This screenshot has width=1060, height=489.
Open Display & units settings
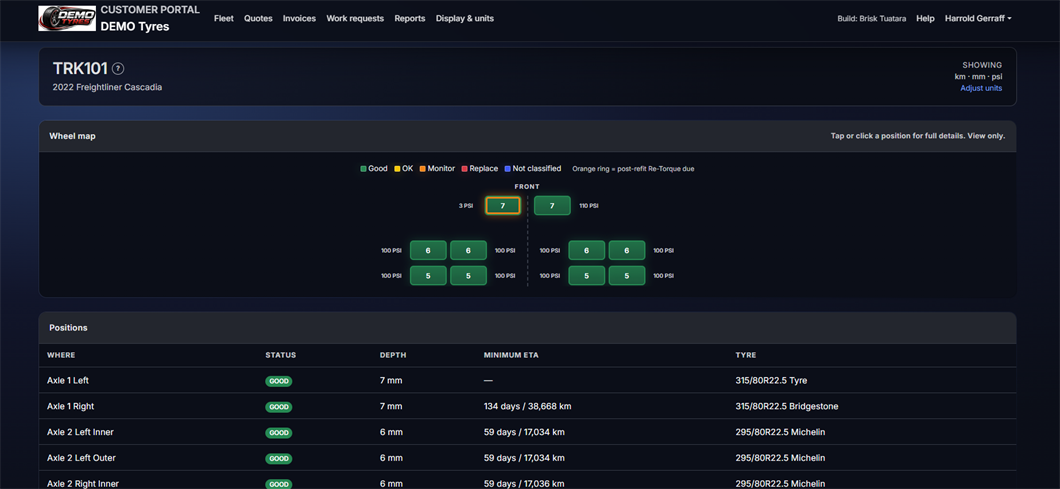[464, 18]
